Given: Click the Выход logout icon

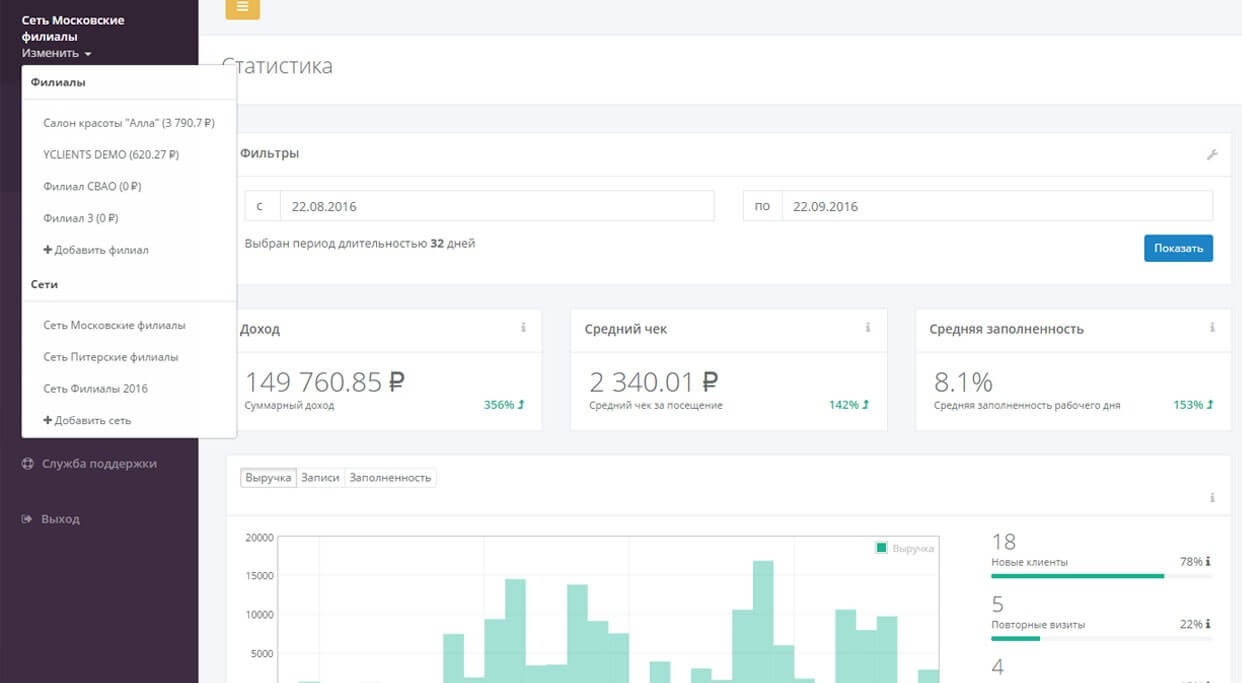Looking at the screenshot, I should tap(27, 520).
